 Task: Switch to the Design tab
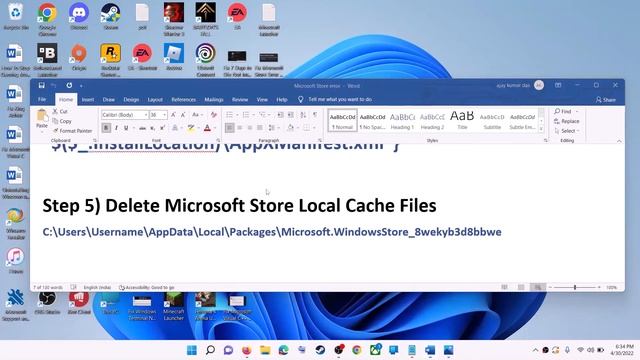(x=131, y=100)
